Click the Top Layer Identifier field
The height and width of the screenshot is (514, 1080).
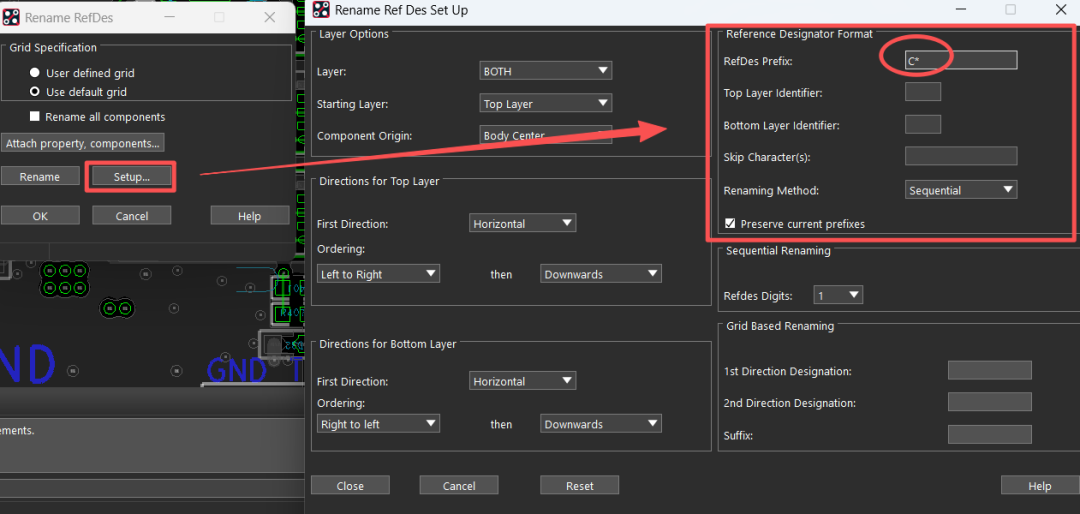coord(923,92)
